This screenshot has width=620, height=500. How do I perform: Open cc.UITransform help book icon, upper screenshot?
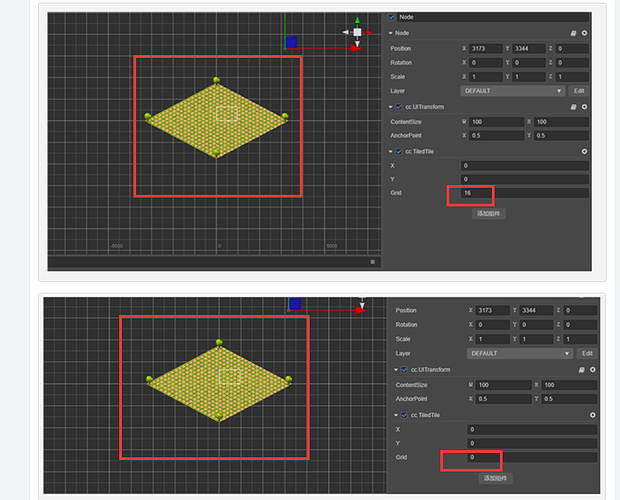[x=573, y=107]
